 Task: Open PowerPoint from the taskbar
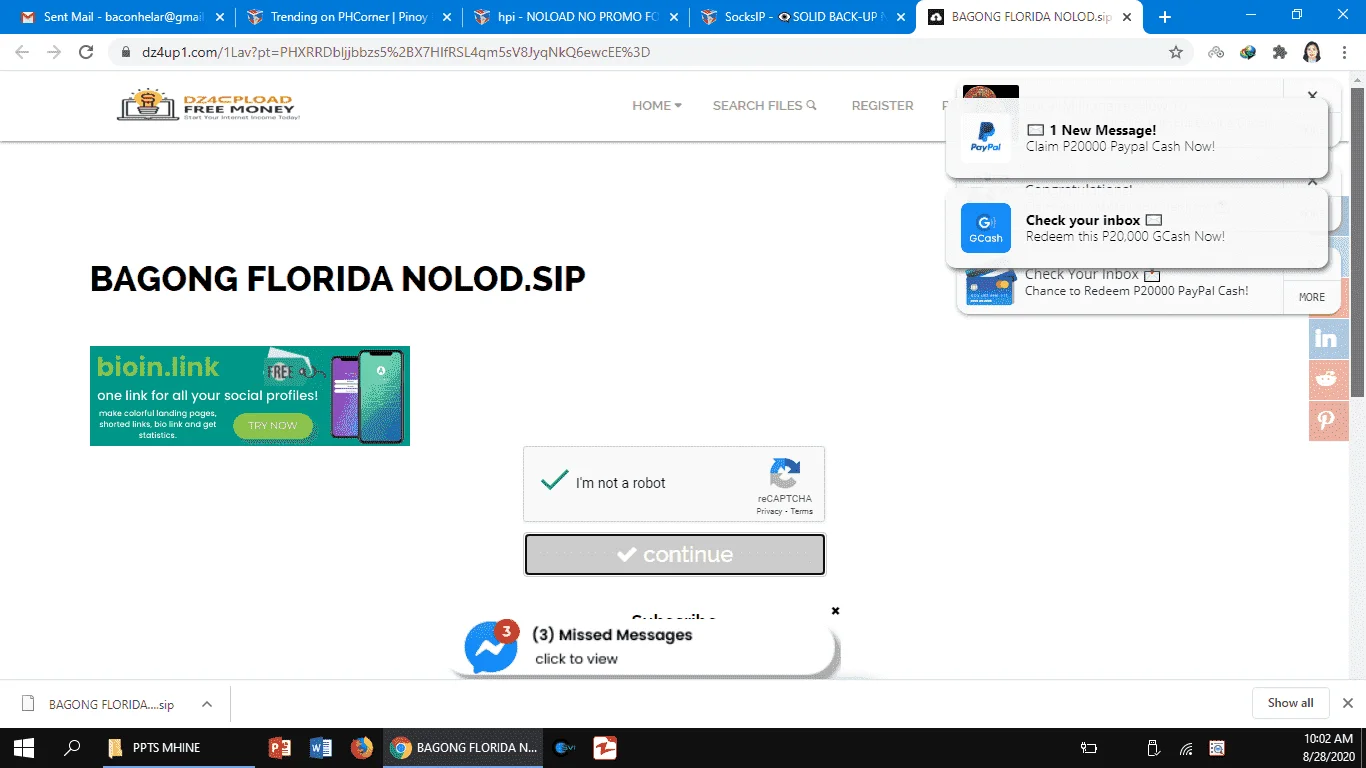click(280, 747)
